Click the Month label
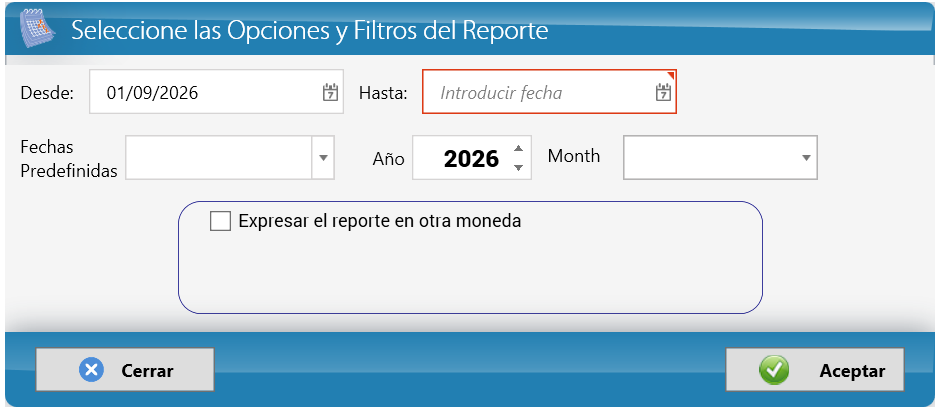The image size is (950, 420). pos(574,156)
